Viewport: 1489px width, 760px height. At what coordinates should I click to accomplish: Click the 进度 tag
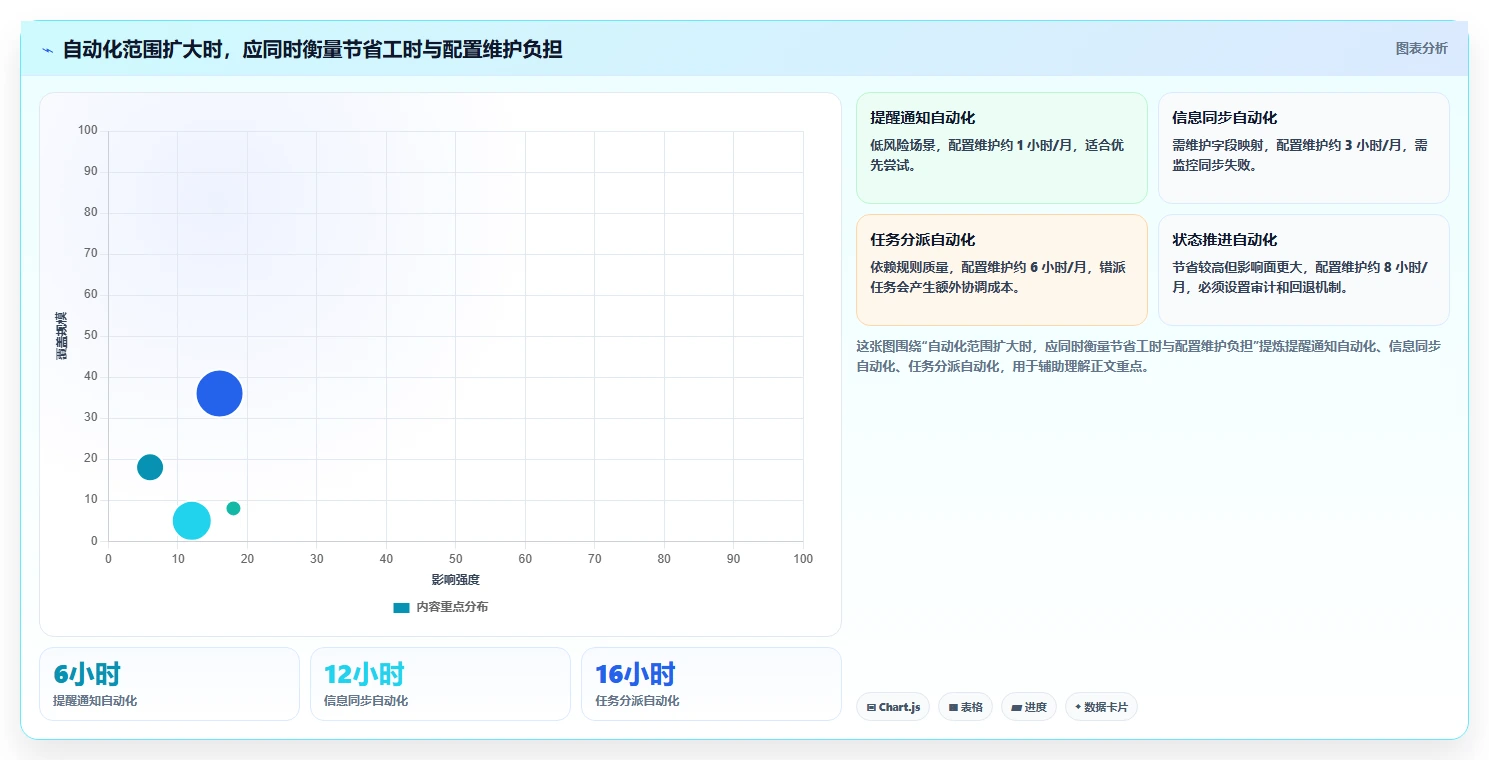click(1029, 707)
